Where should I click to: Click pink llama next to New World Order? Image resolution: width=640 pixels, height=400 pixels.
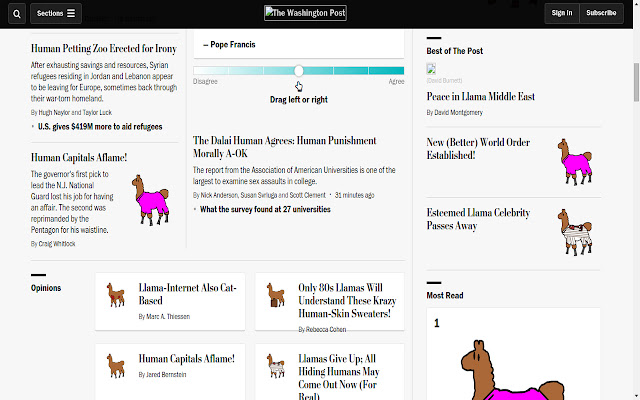(x=575, y=162)
